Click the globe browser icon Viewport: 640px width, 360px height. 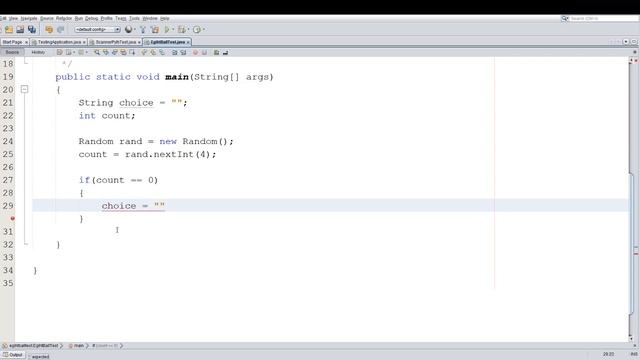tap(129, 29)
